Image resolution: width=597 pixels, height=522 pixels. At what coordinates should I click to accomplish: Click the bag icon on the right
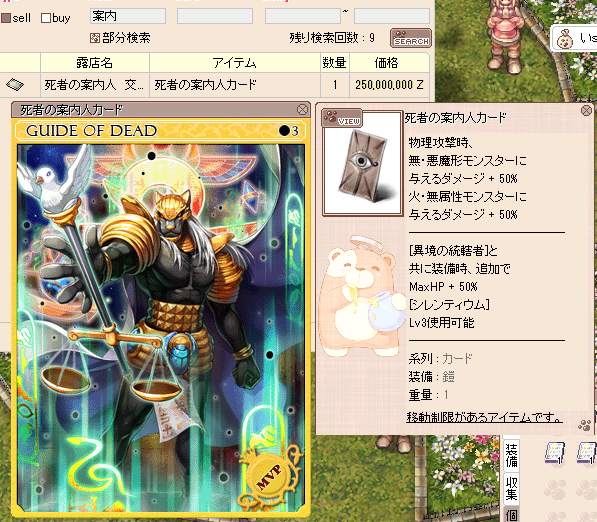tap(565, 40)
